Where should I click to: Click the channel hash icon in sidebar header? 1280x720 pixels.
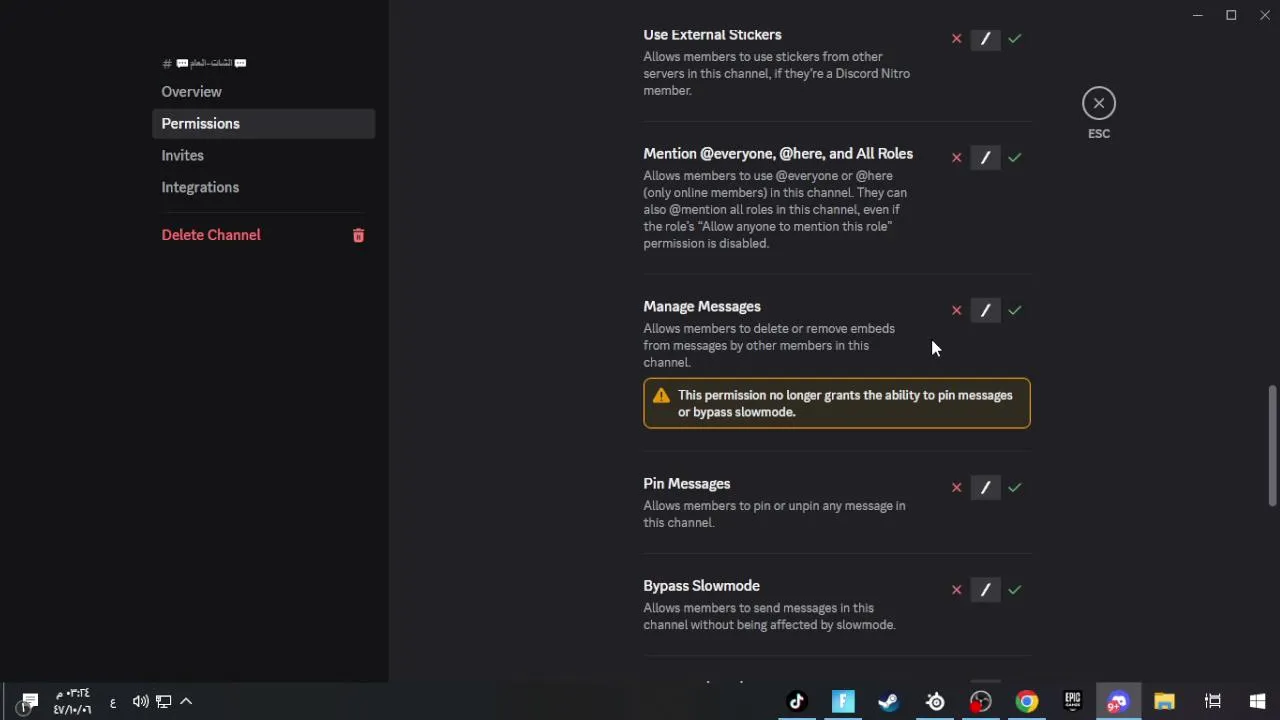(x=167, y=64)
